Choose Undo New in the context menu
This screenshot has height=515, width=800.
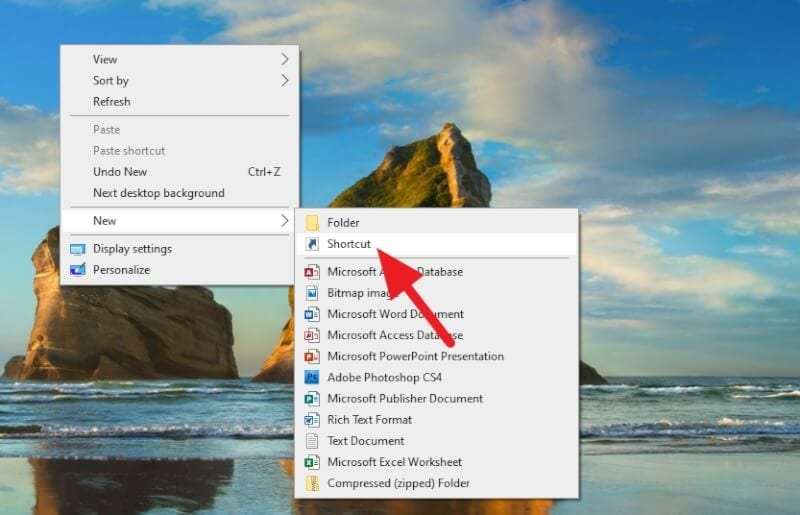(180, 172)
